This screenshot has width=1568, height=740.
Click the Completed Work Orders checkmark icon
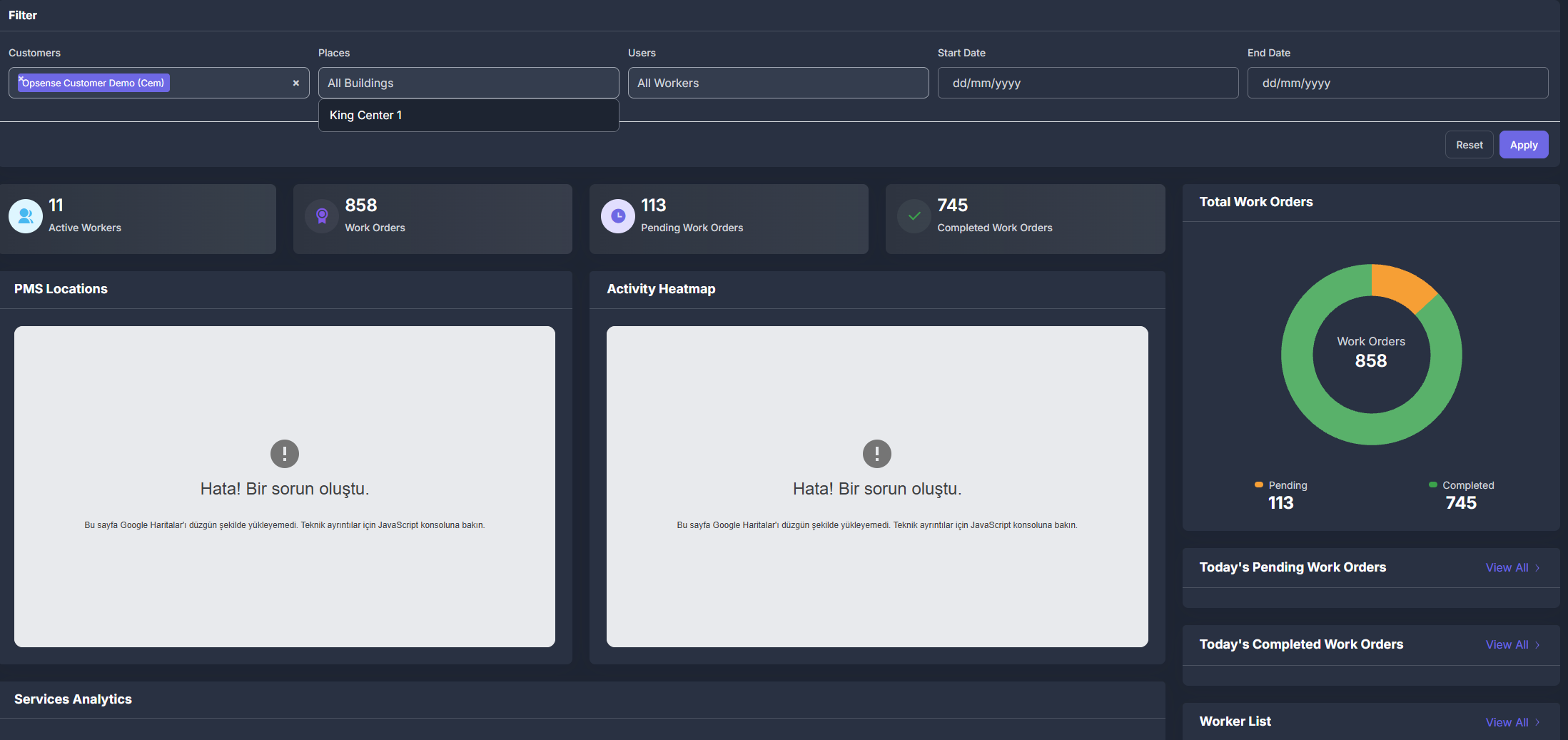coord(914,216)
